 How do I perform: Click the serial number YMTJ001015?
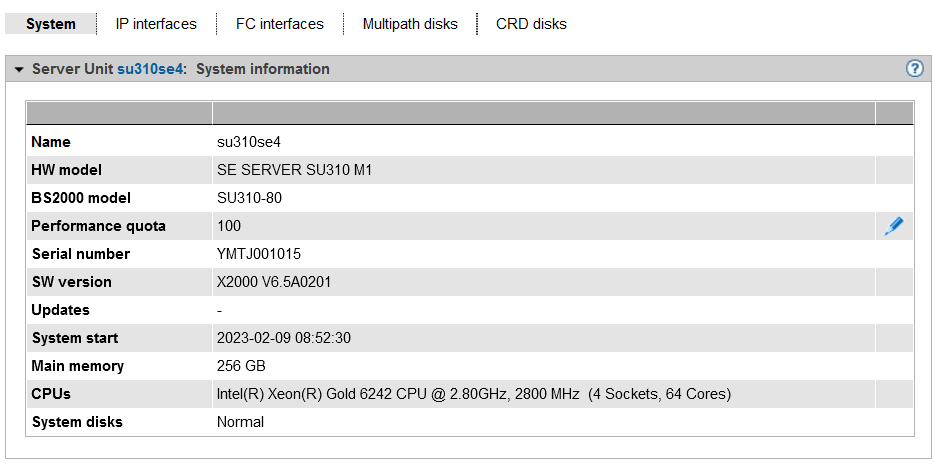(x=259, y=254)
